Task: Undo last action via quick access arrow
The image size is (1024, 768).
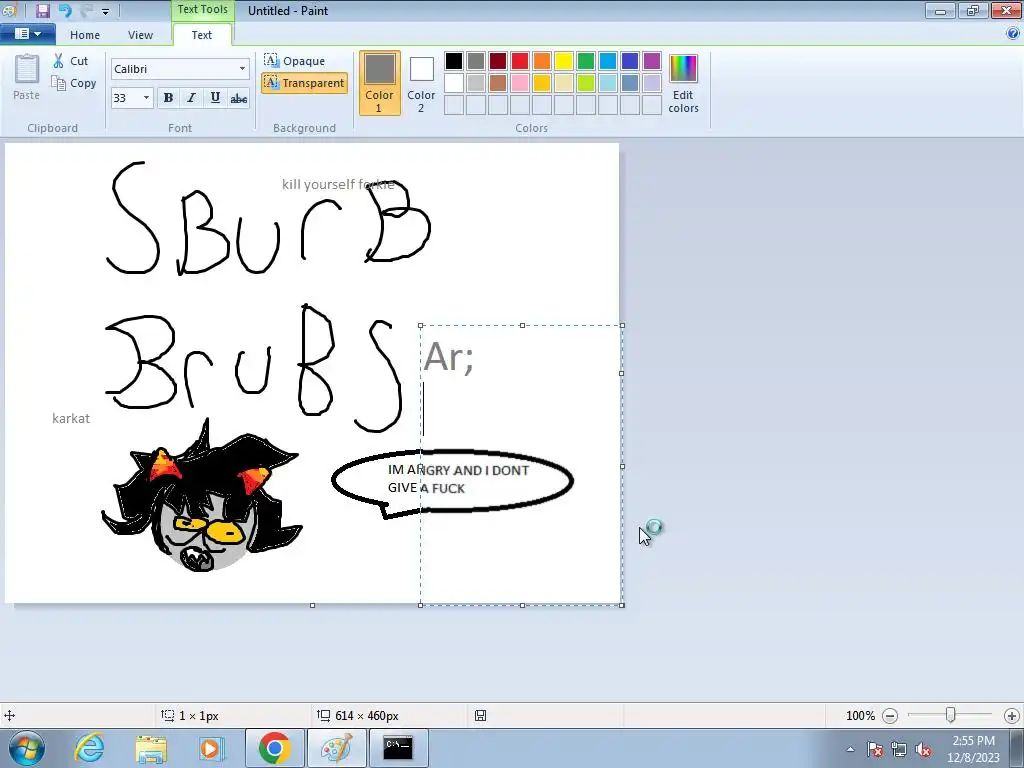Action: click(x=65, y=10)
